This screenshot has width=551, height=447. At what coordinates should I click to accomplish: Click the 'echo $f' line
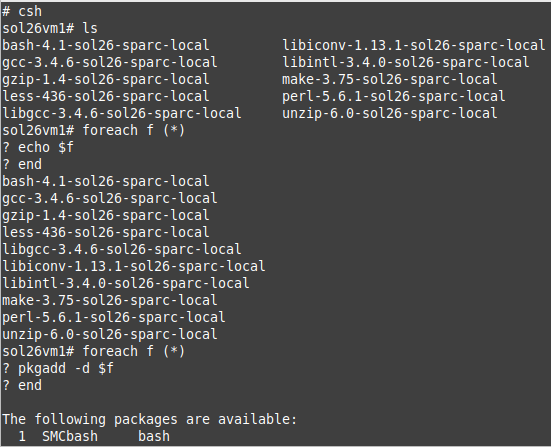click(x=38, y=147)
